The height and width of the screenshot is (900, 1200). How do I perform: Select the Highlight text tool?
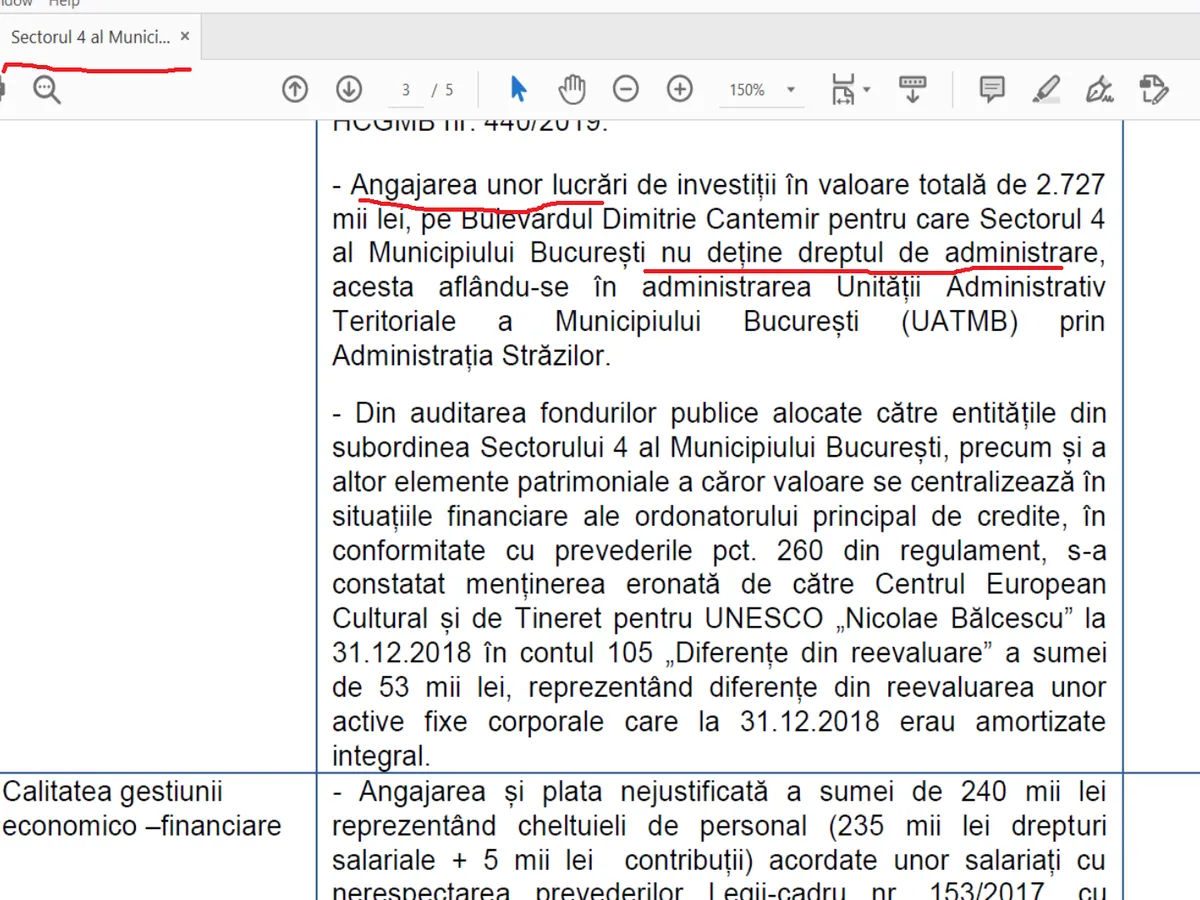(x=1046, y=90)
